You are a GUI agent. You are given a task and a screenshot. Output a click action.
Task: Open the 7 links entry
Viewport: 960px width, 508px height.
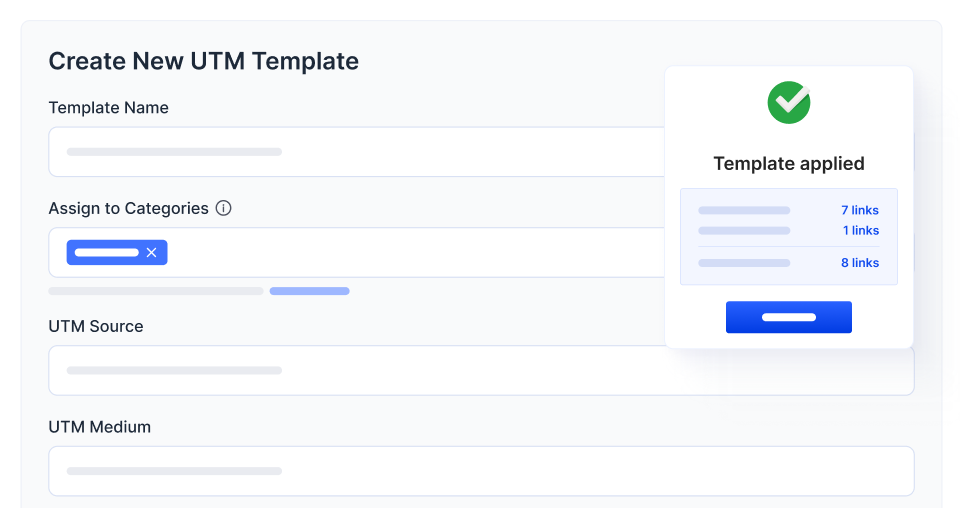click(x=859, y=210)
